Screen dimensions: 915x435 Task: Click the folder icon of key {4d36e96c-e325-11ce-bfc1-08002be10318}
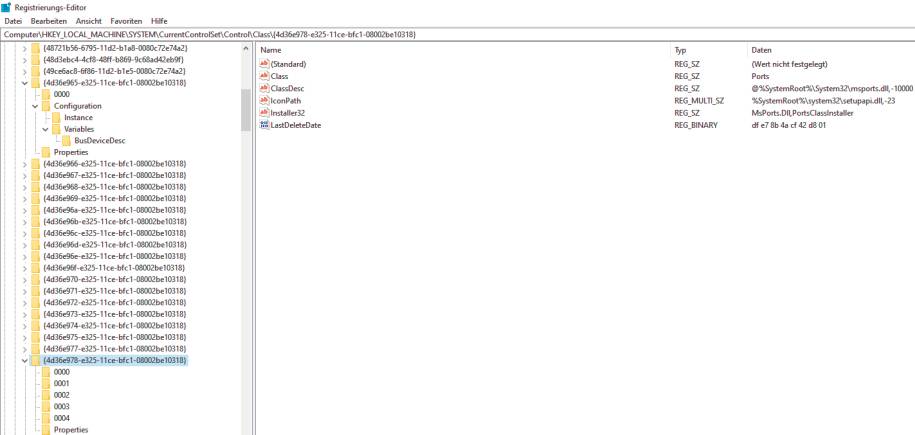click(36, 234)
